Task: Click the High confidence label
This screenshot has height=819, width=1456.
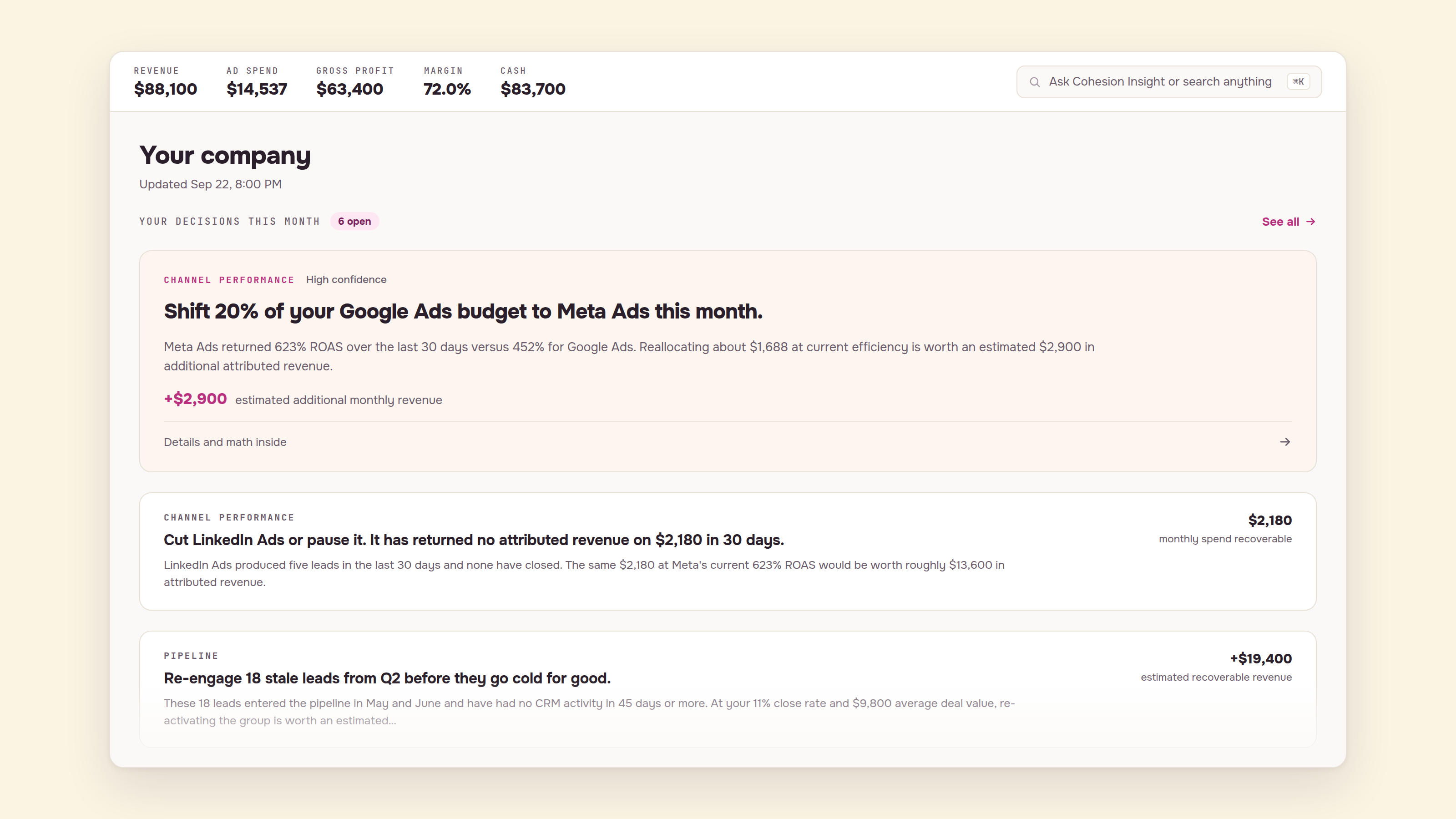Action: [x=346, y=280]
